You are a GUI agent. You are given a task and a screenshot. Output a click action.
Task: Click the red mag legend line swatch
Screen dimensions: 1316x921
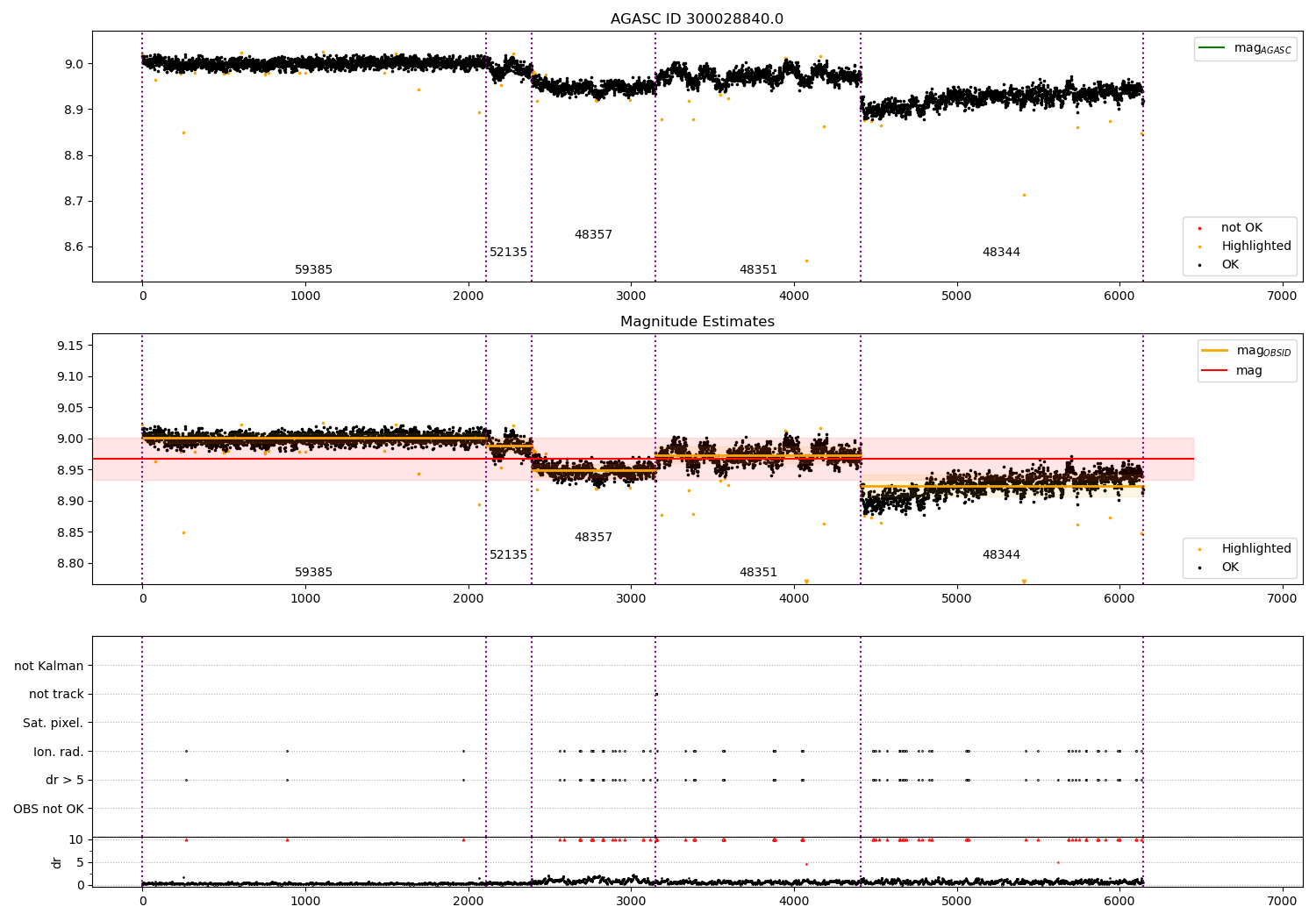point(1214,370)
